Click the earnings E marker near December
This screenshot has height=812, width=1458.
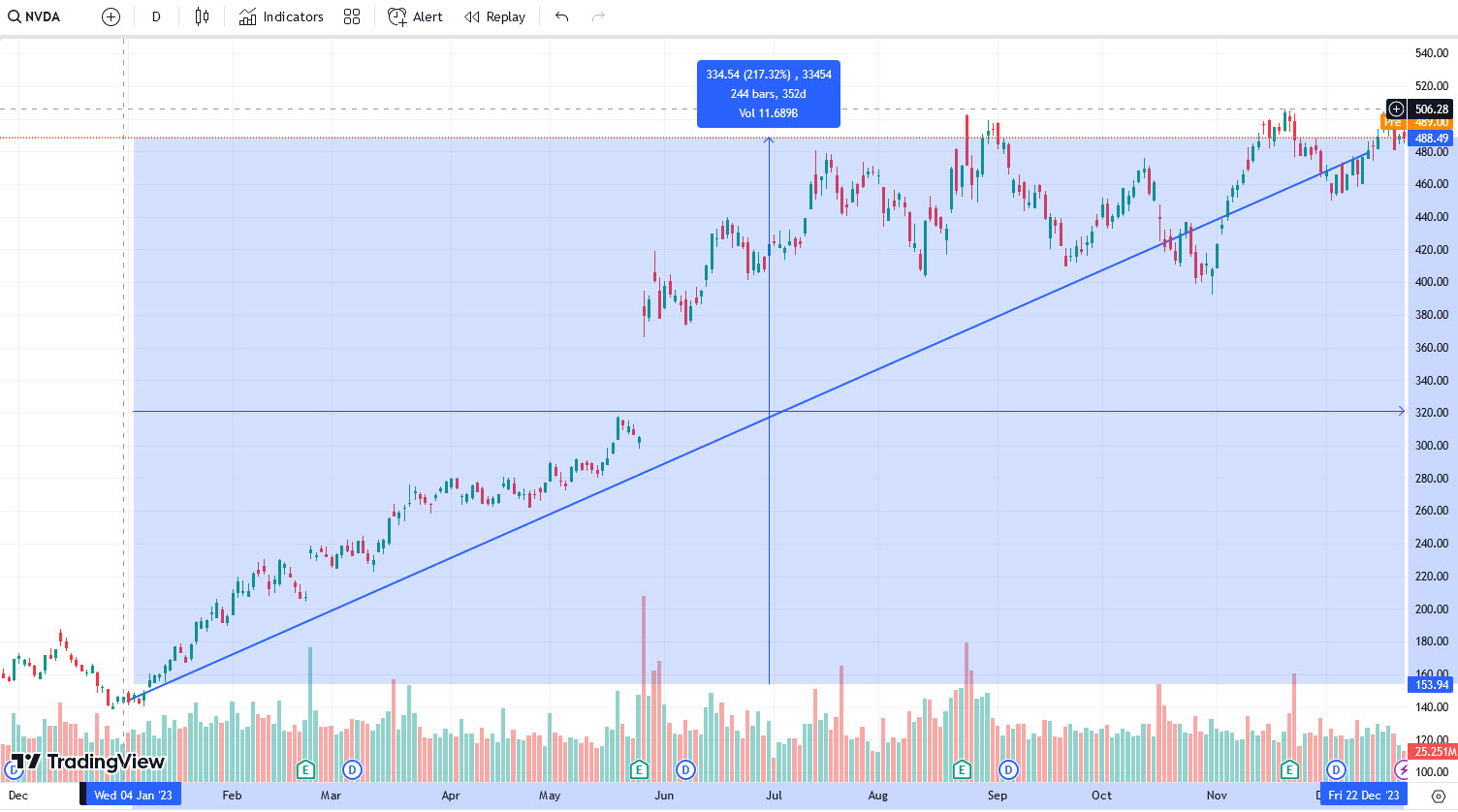1289,769
